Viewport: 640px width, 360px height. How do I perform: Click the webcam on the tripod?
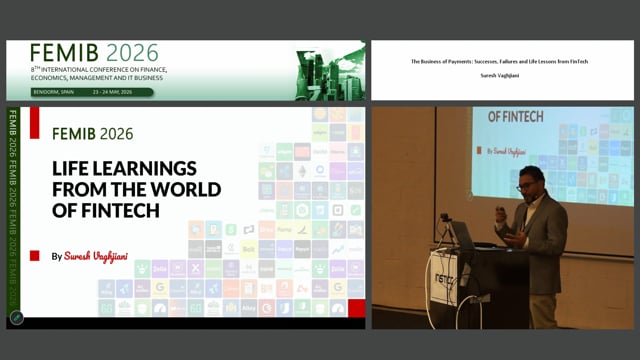coord(445,218)
